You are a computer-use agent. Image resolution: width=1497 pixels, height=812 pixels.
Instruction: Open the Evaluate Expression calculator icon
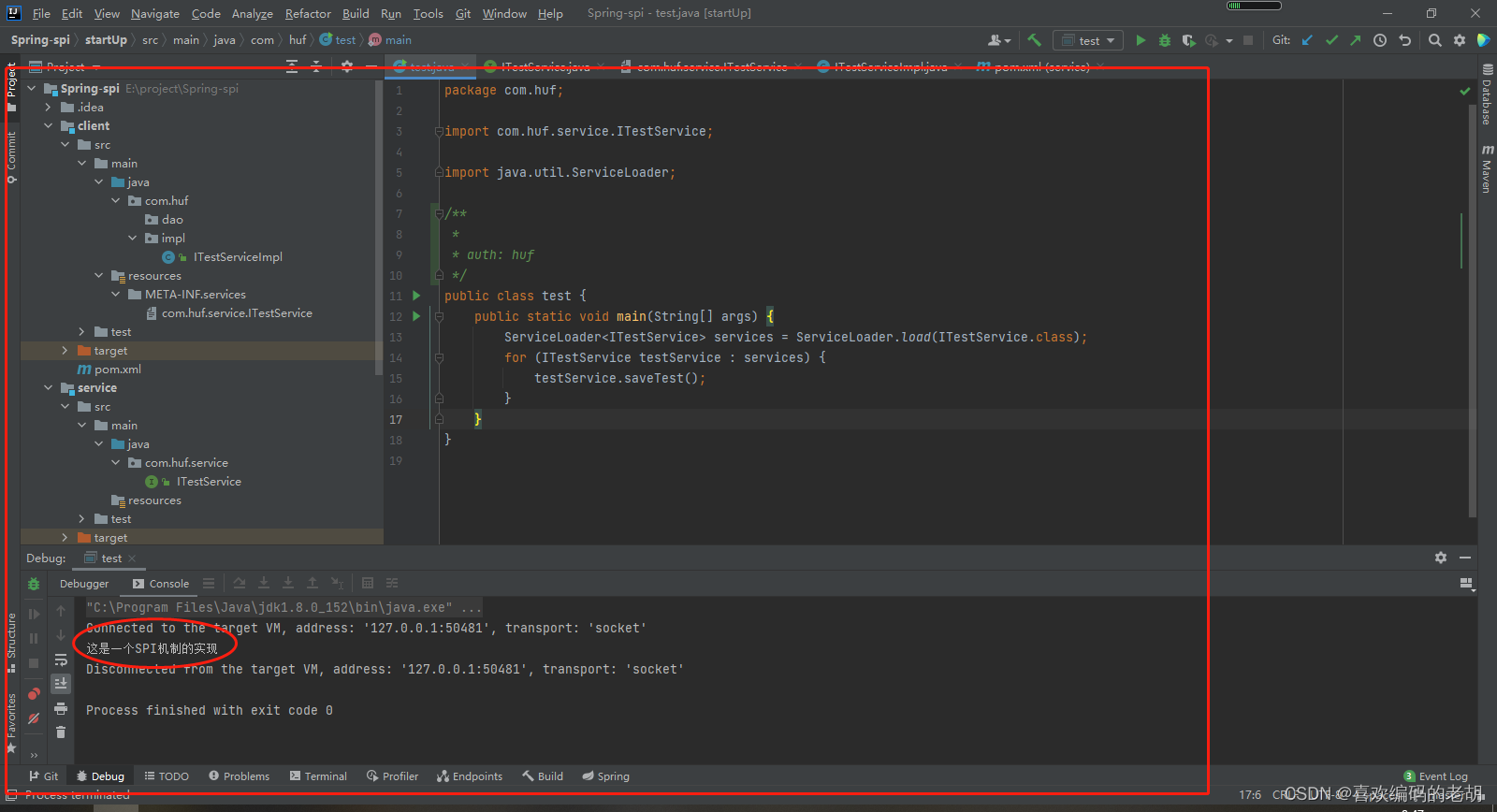(x=368, y=583)
